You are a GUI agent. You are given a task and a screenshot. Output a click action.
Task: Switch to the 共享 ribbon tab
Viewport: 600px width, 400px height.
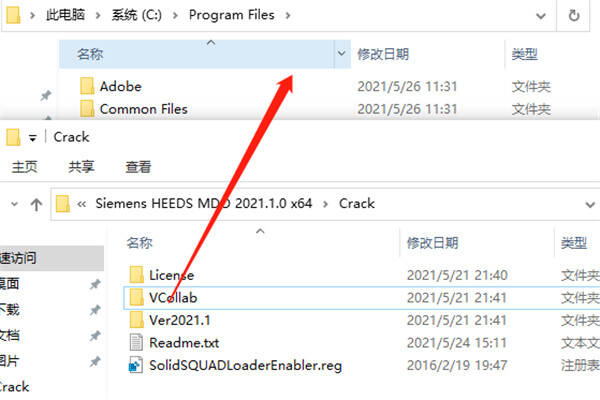[81, 167]
